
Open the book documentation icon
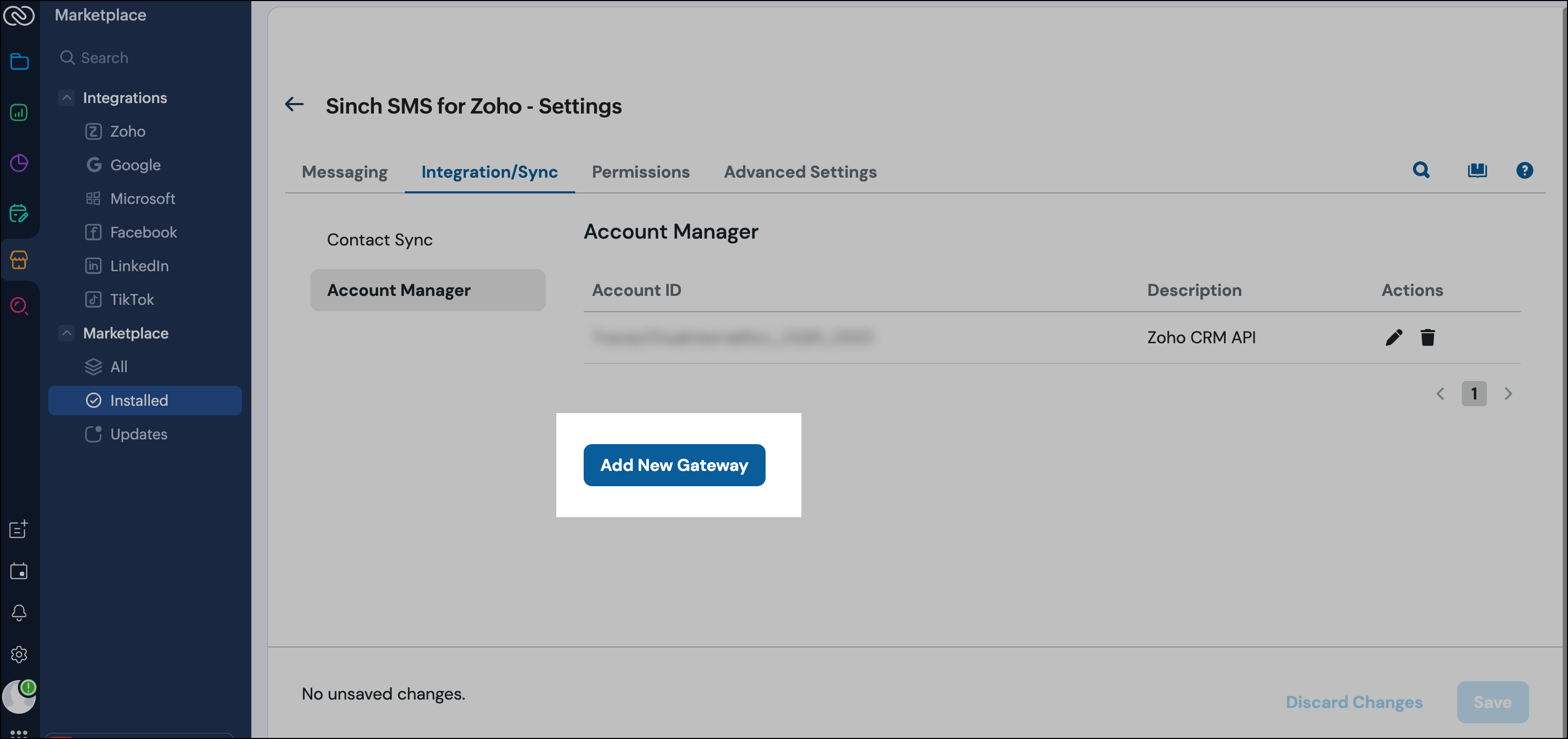(1478, 170)
